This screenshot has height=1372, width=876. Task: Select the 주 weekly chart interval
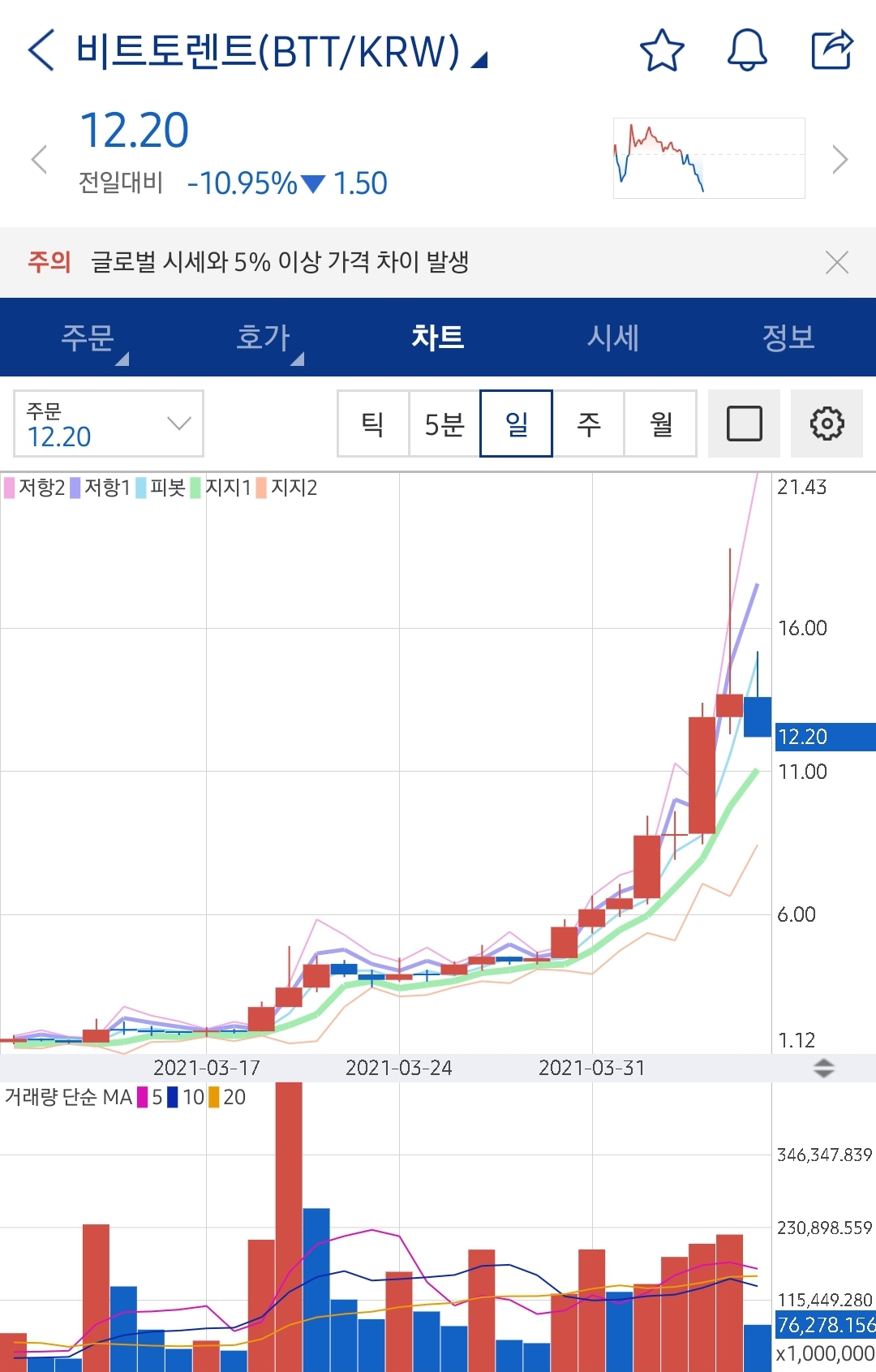click(x=589, y=424)
